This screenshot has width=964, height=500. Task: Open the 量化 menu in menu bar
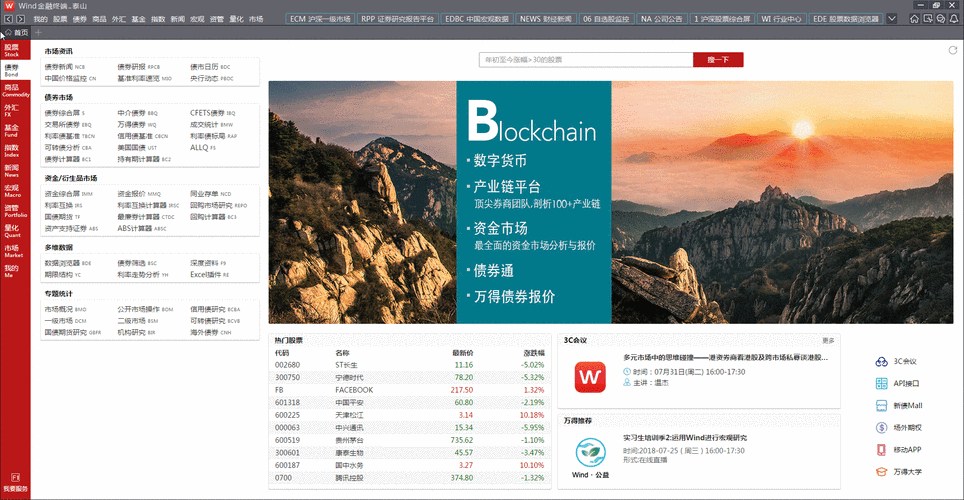click(237, 19)
